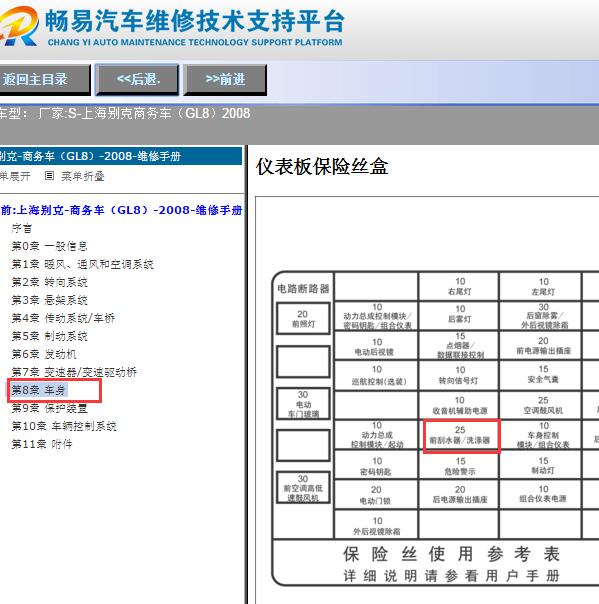The height and width of the screenshot is (604, 599).
Task: Select 第3章 悬架系统
Action: (x=49, y=300)
